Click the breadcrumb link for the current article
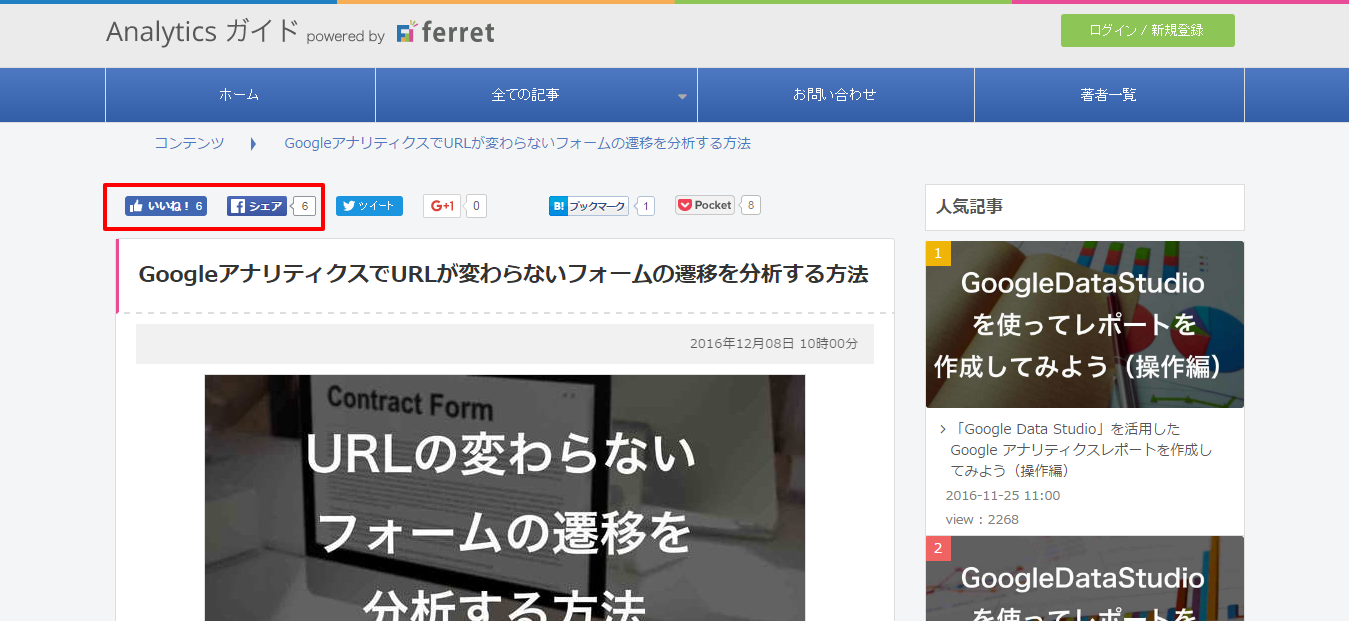The image size is (1349, 621). click(518, 143)
